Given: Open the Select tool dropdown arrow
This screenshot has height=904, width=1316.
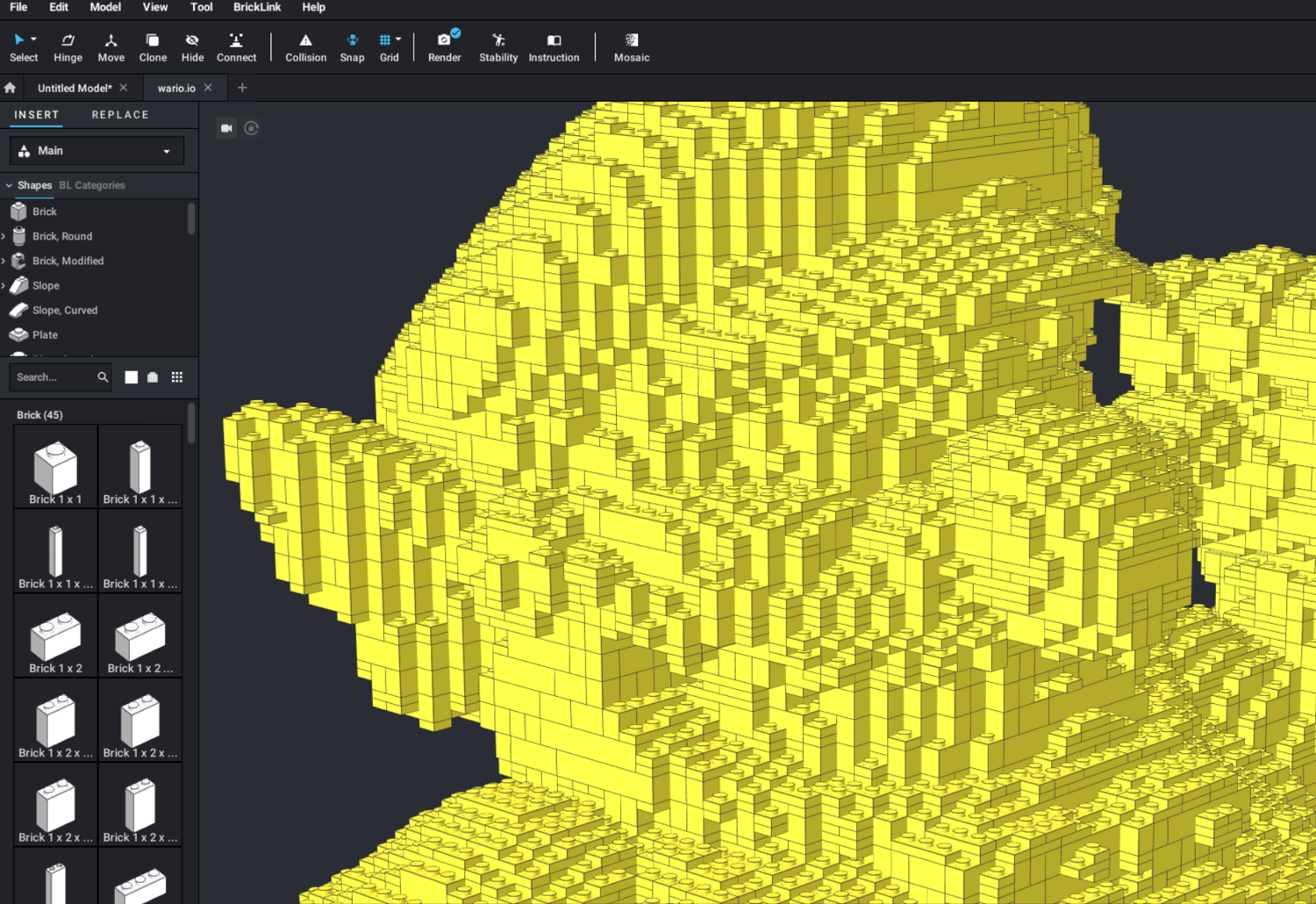Looking at the screenshot, I should coord(33,39).
